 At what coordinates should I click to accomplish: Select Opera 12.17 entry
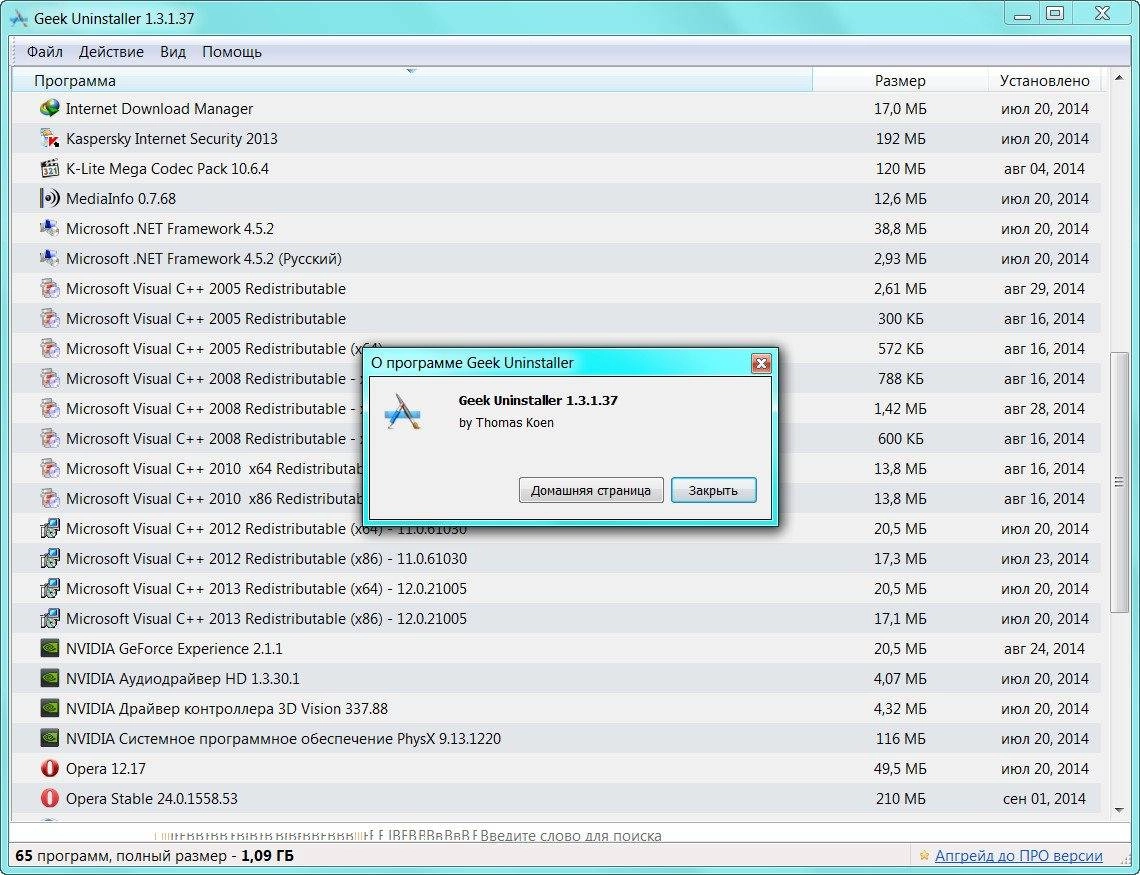point(556,768)
